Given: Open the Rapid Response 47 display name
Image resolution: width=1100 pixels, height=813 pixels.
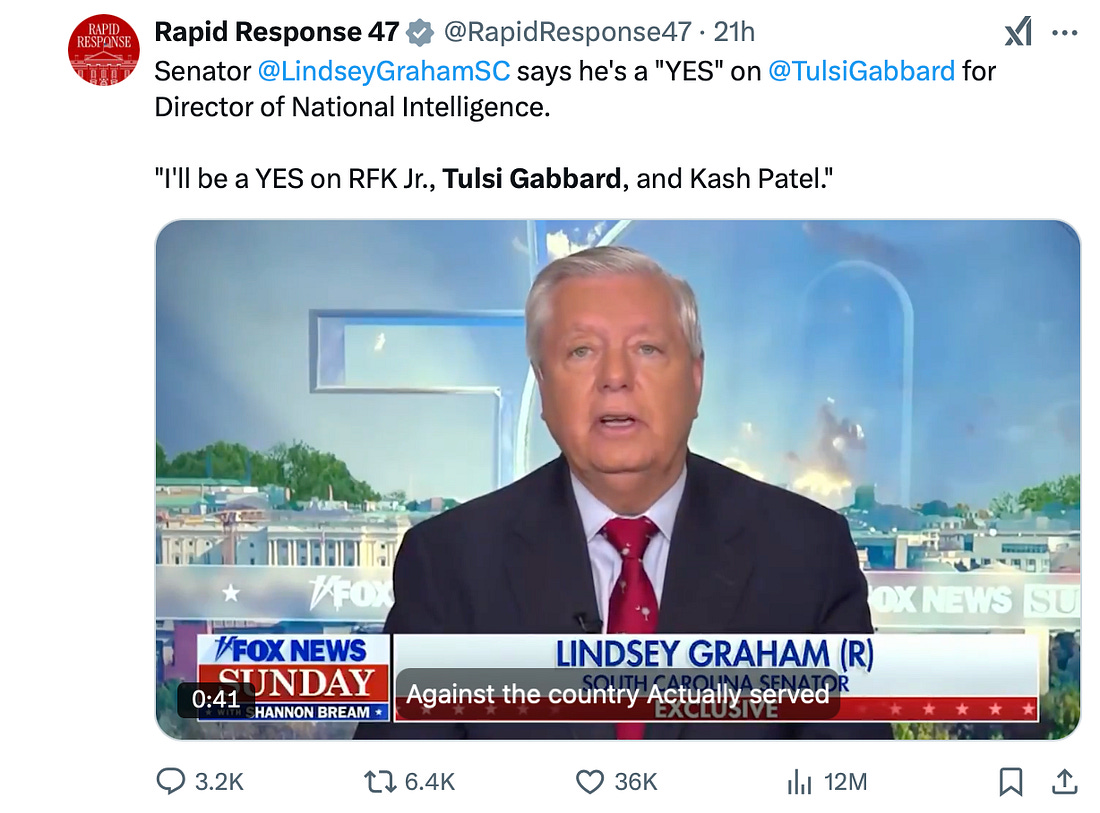Looking at the screenshot, I should pos(277,32).
